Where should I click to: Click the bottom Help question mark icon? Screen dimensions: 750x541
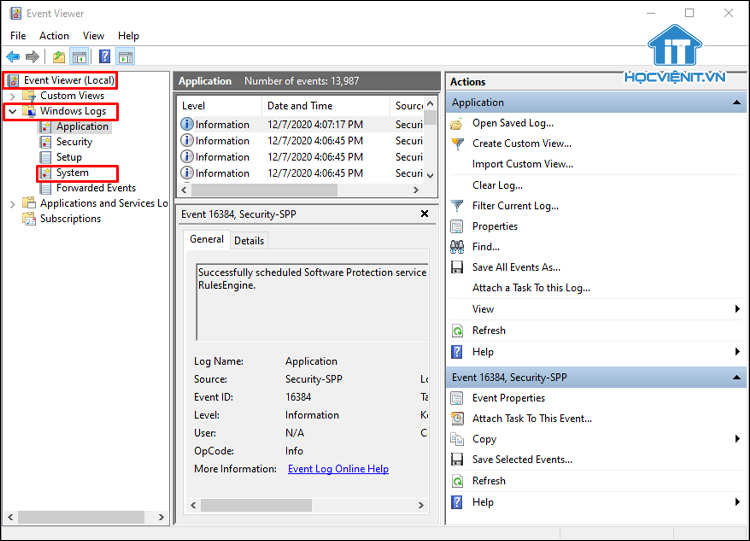coord(457,502)
